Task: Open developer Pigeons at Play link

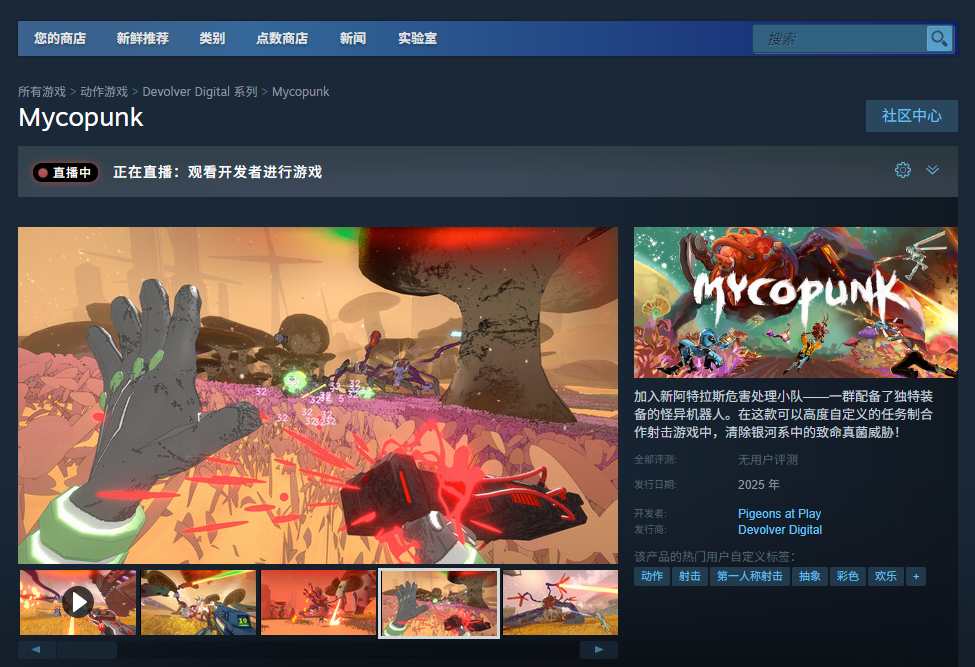Action: [779, 513]
